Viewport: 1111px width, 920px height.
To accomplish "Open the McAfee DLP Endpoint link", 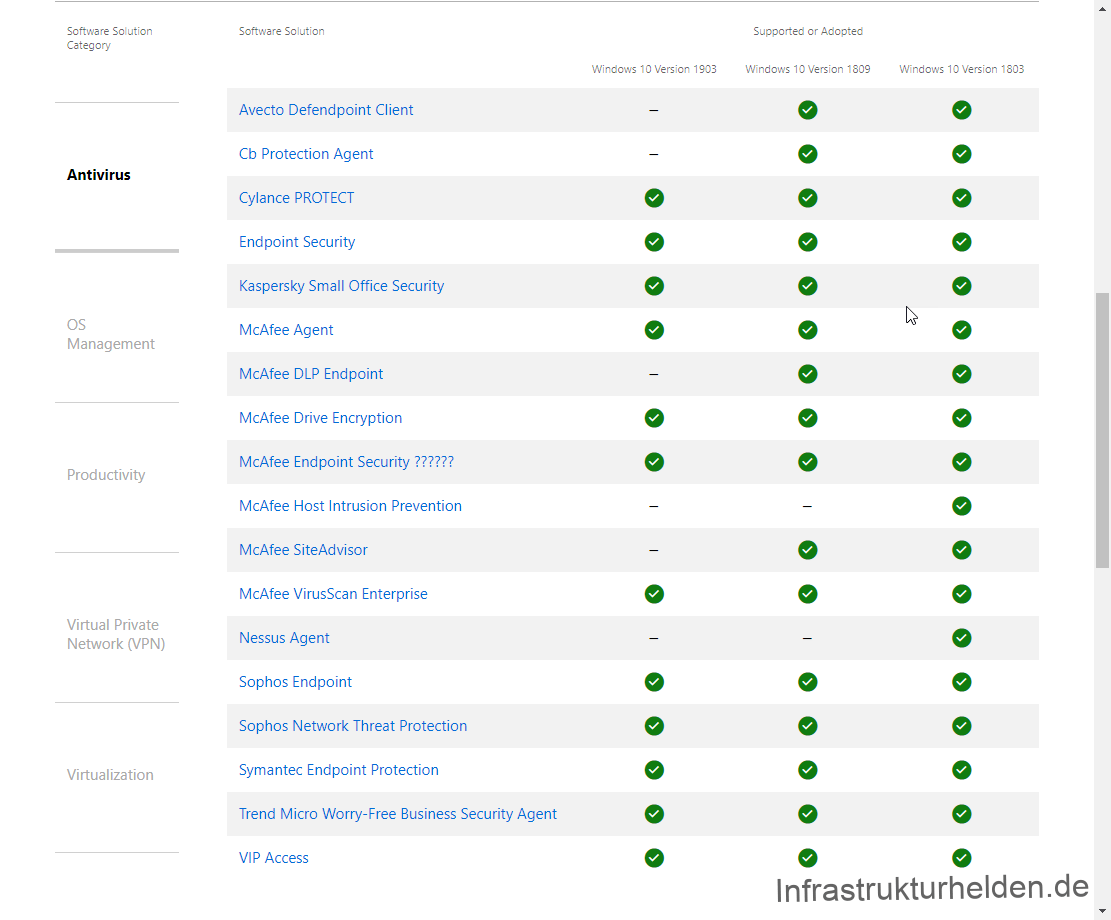I will pyautogui.click(x=311, y=374).
